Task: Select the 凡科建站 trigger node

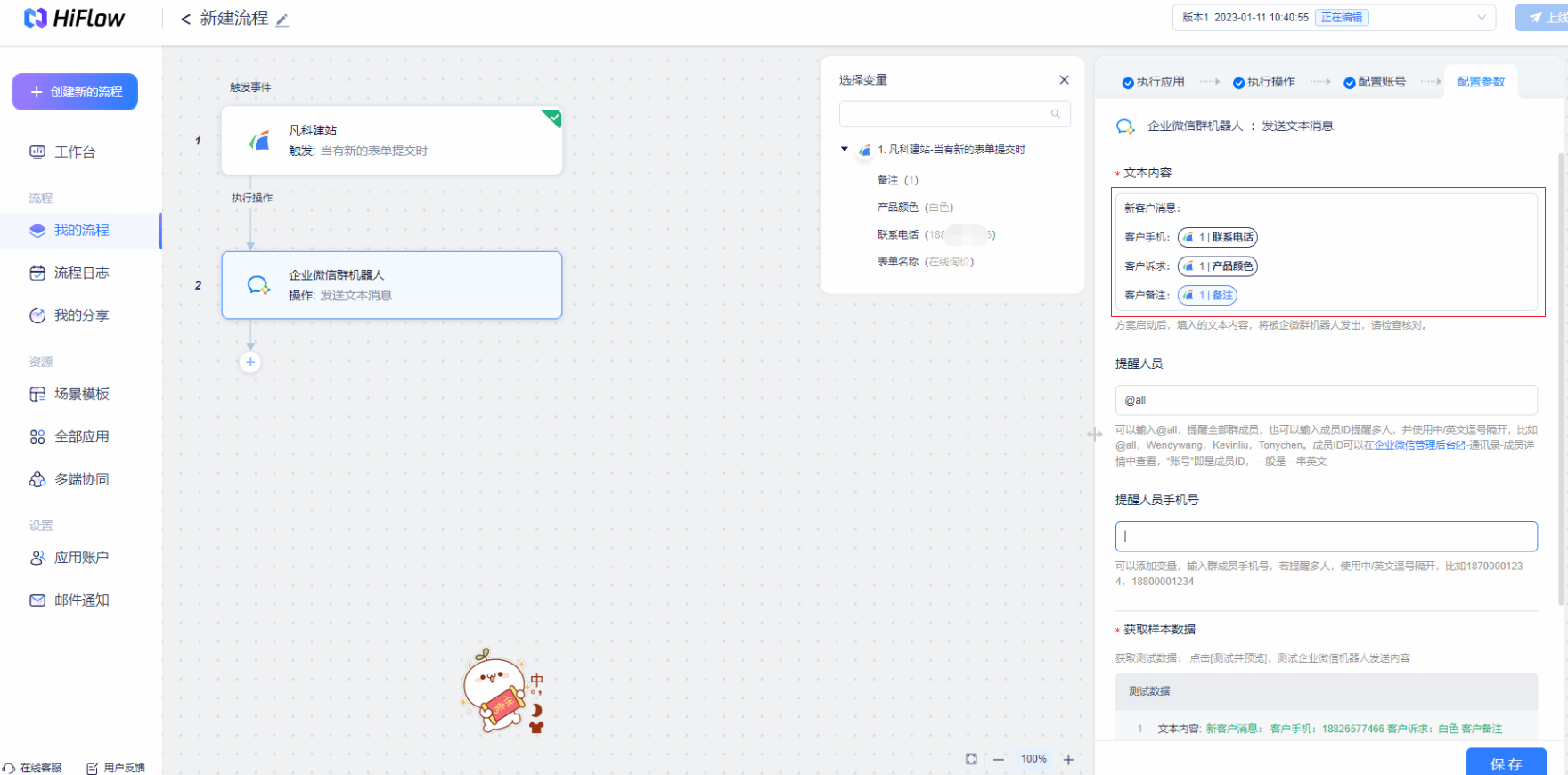Action: coord(392,141)
